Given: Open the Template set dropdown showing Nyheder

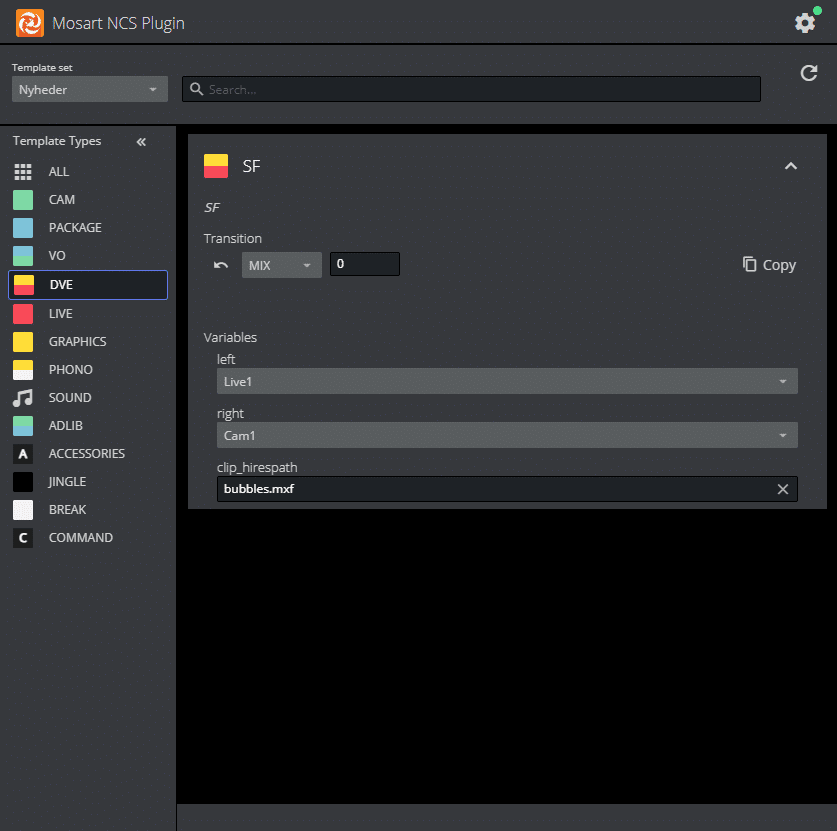Looking at the screenshot, I should pyautogui.click(x=88, y=88).
